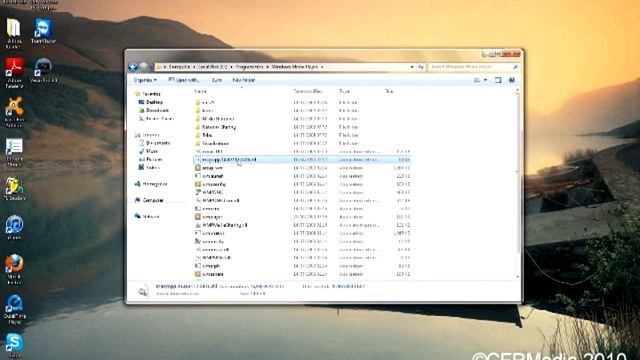Create a New folder from the toolbar
This screenshot has width=640, height=360.
[244, 80]
